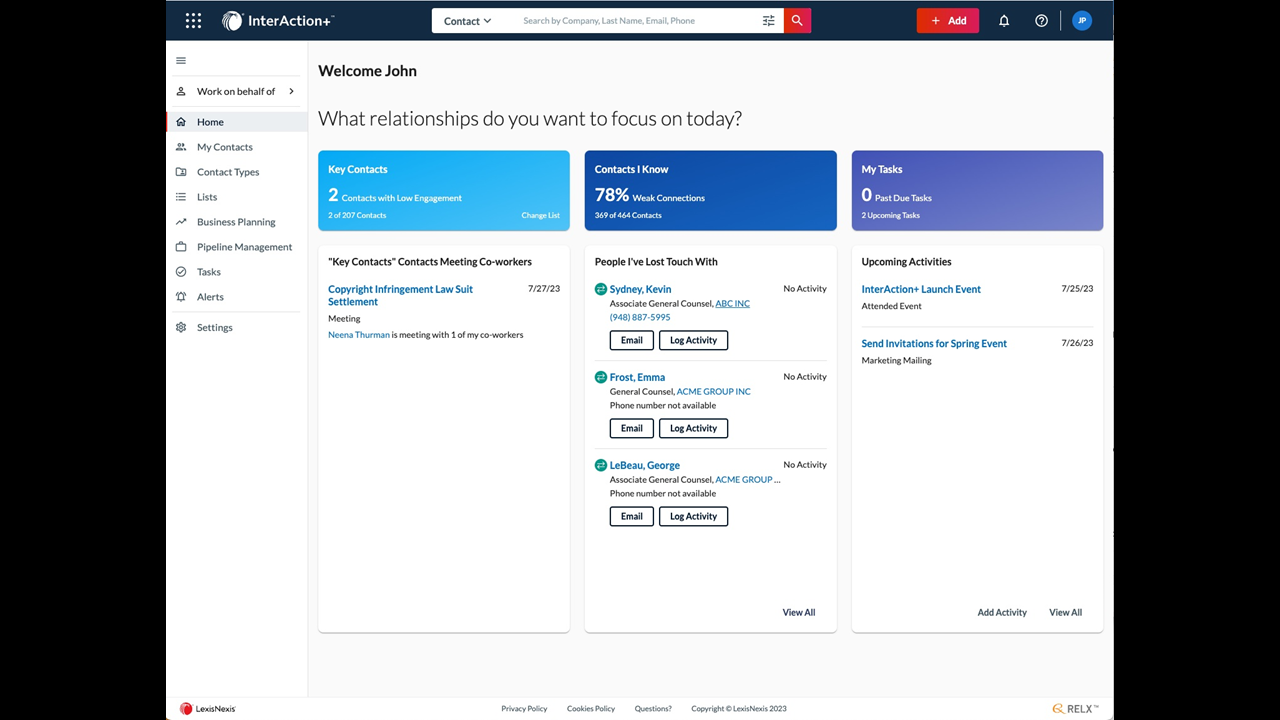Viewport: 1280px width, 720px height.
Task: View All people I've lost touch with
Action: click(x=799, y=612)
